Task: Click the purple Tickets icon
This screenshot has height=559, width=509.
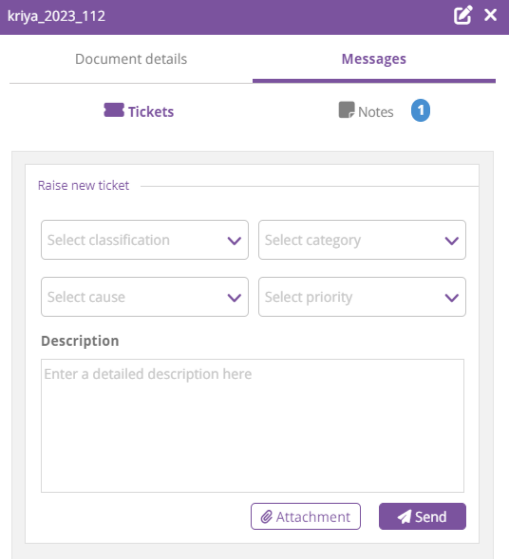Action: tap(114, 110)
